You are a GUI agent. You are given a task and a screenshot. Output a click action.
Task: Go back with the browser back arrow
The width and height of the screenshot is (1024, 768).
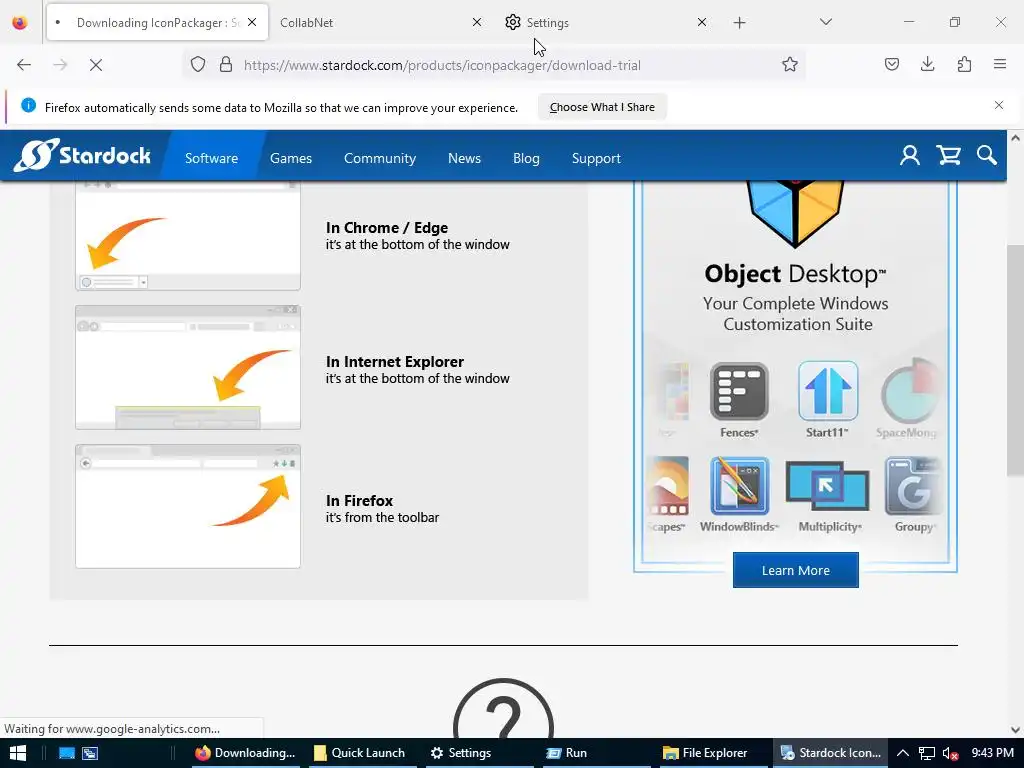(24, 65)
